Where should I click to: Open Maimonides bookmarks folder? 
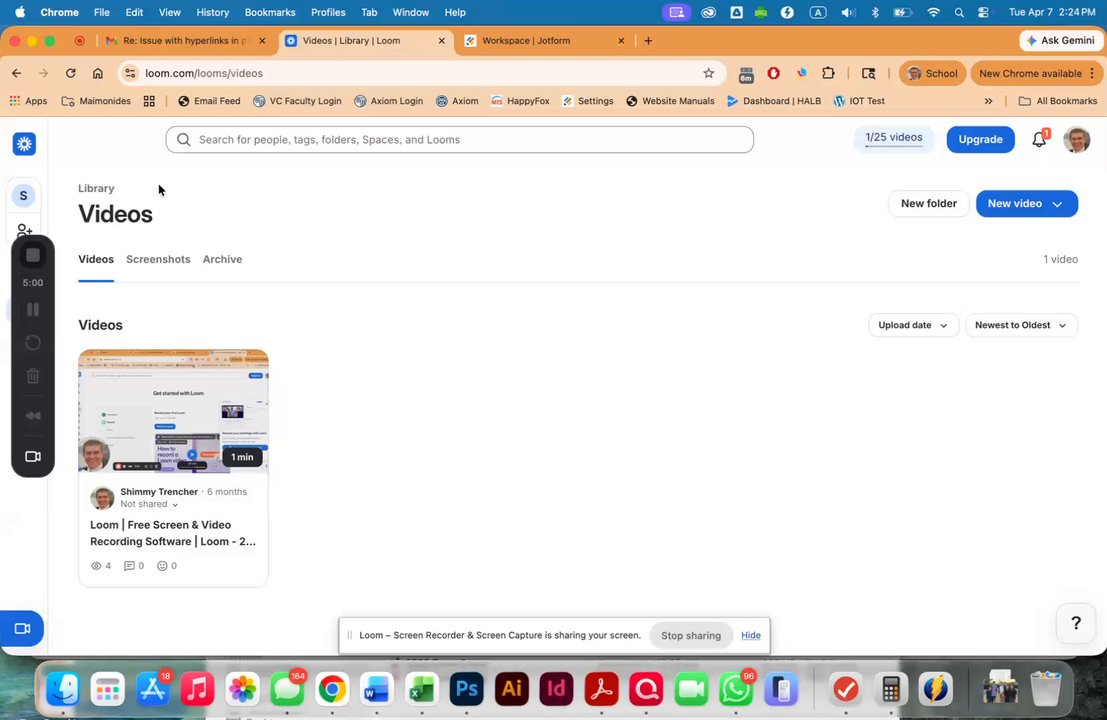coord(96,101)
